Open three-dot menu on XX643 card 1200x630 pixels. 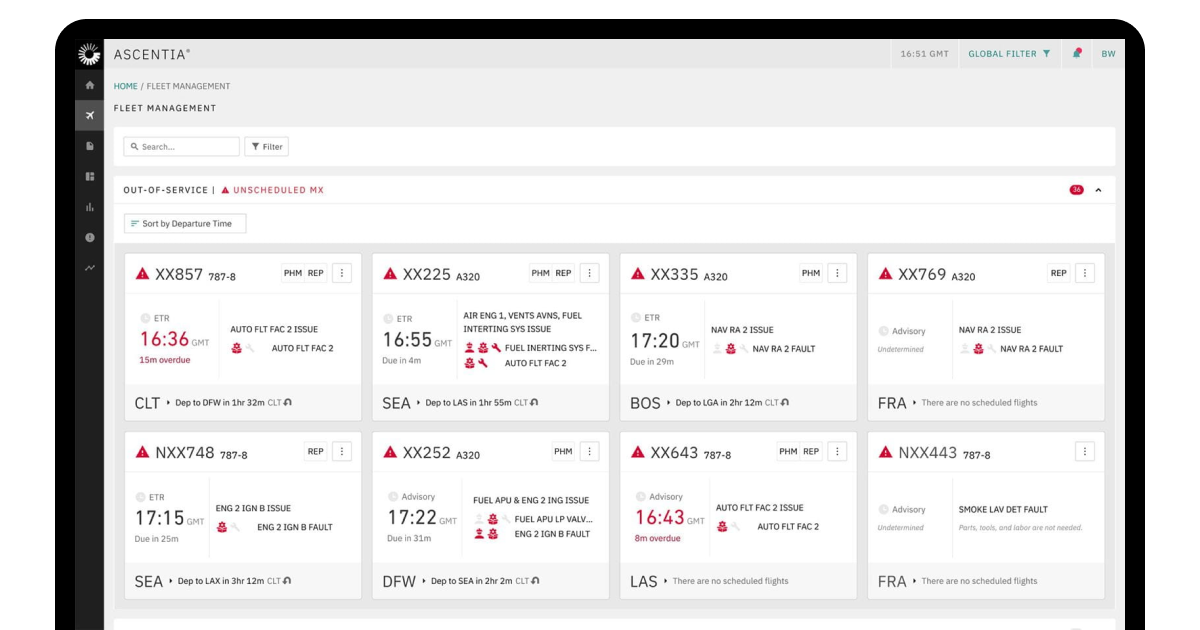pyautogui.click(x=838, y=452)
